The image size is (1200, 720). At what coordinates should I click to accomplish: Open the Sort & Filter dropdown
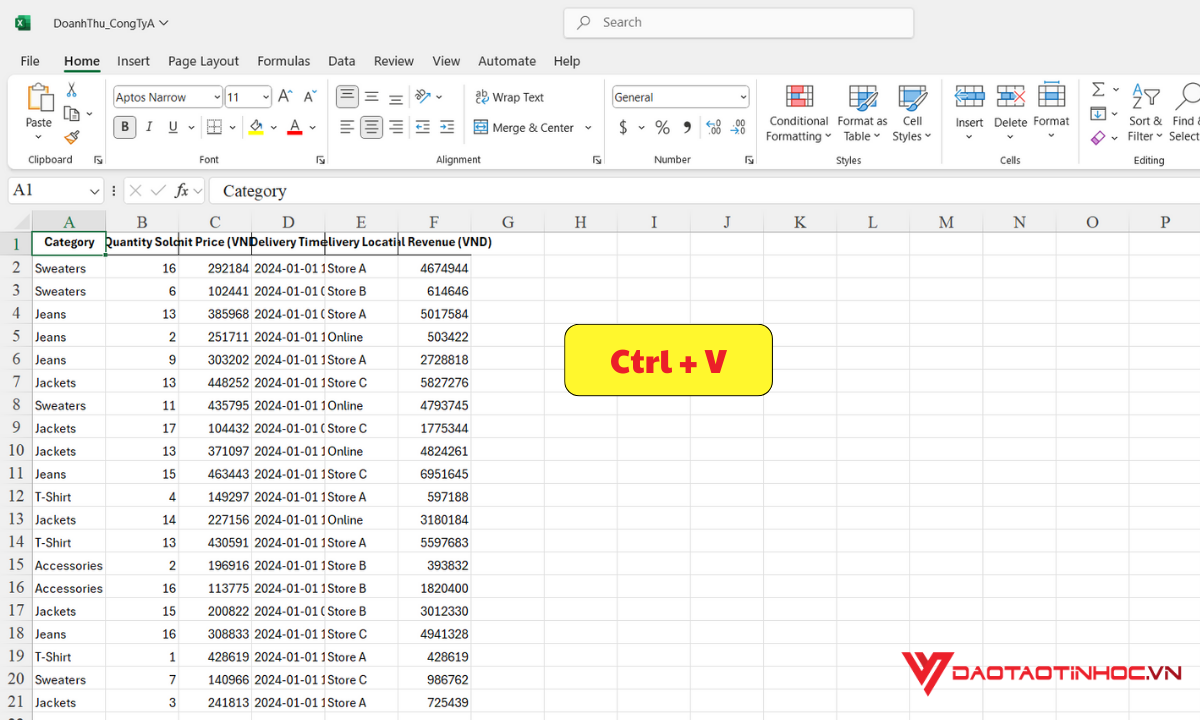click(1145, 113)
